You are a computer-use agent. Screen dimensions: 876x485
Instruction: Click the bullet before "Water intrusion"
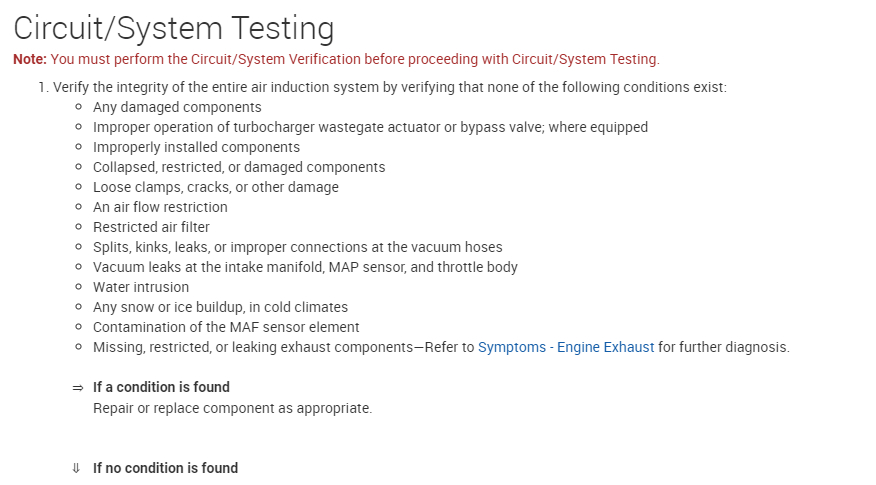pos(78,287)
